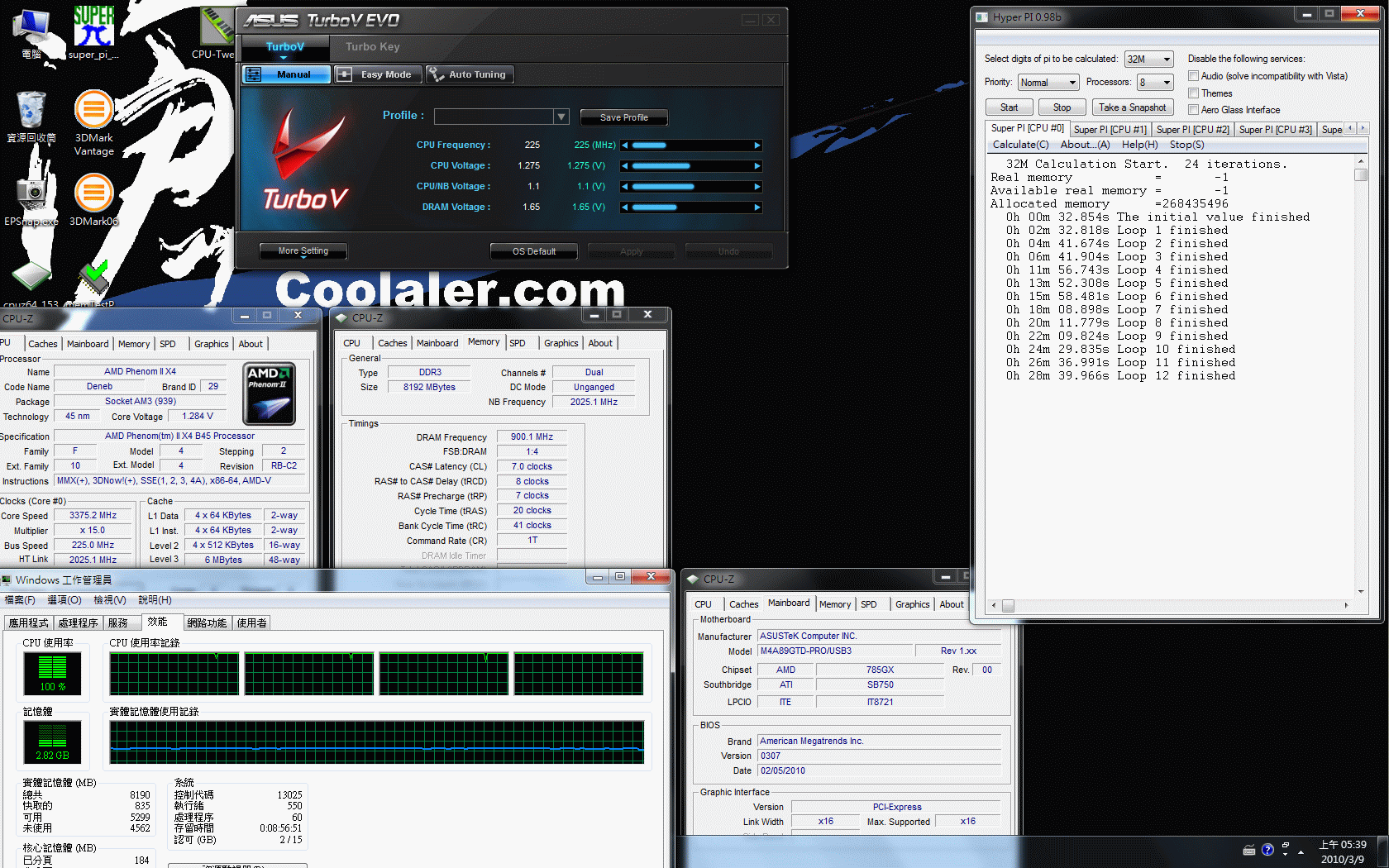Open the 電腦 desktop icon
Image resolution: width=1389 pixels, height=868 pixels.
[x=31, y=33]
